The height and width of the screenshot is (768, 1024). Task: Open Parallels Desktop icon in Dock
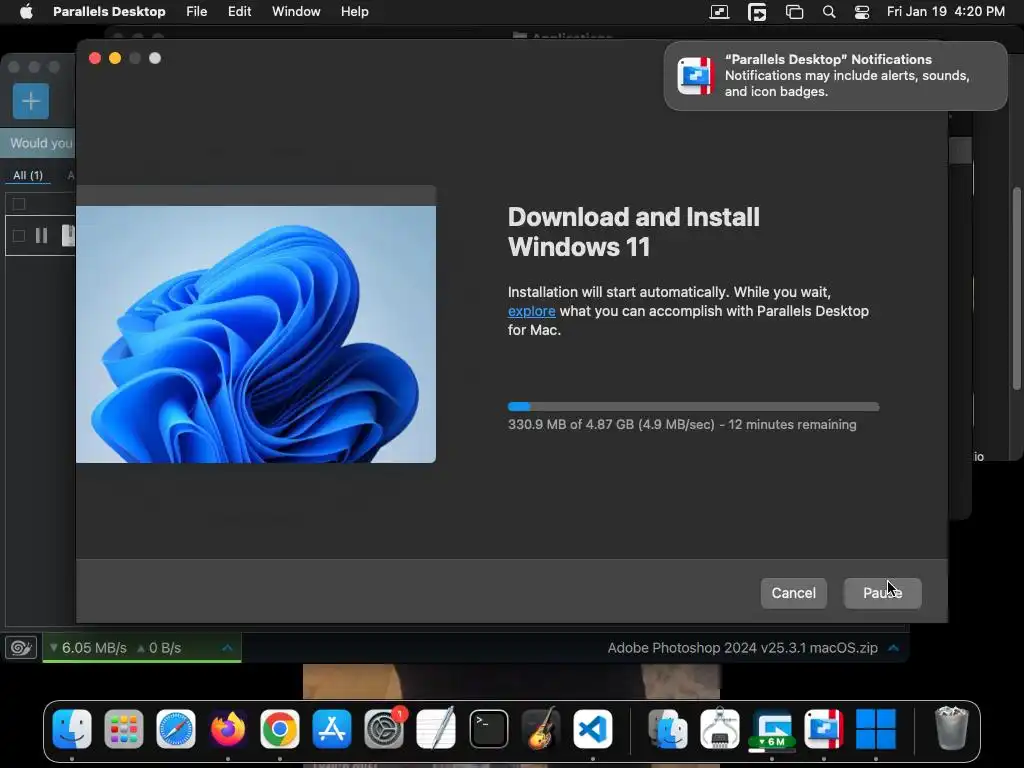pyautogui.click(x=824, y=729)
